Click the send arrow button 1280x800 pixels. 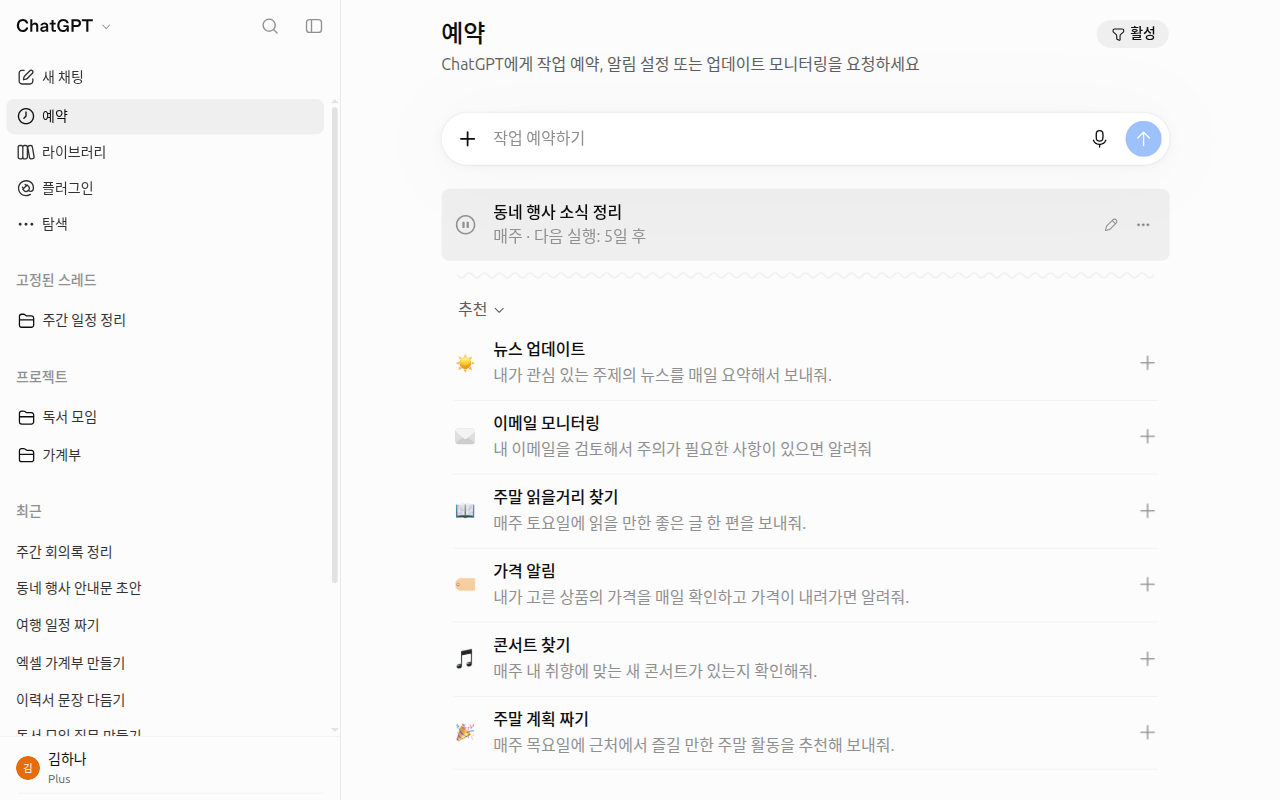coord(1143,139)
